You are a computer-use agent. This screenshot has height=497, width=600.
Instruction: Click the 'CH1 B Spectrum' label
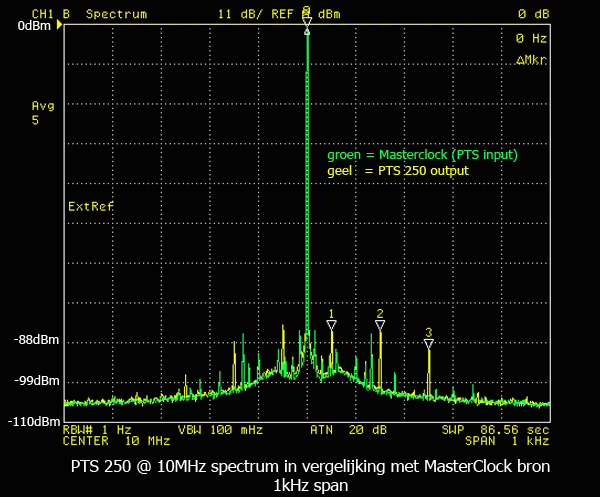point(89,14)
